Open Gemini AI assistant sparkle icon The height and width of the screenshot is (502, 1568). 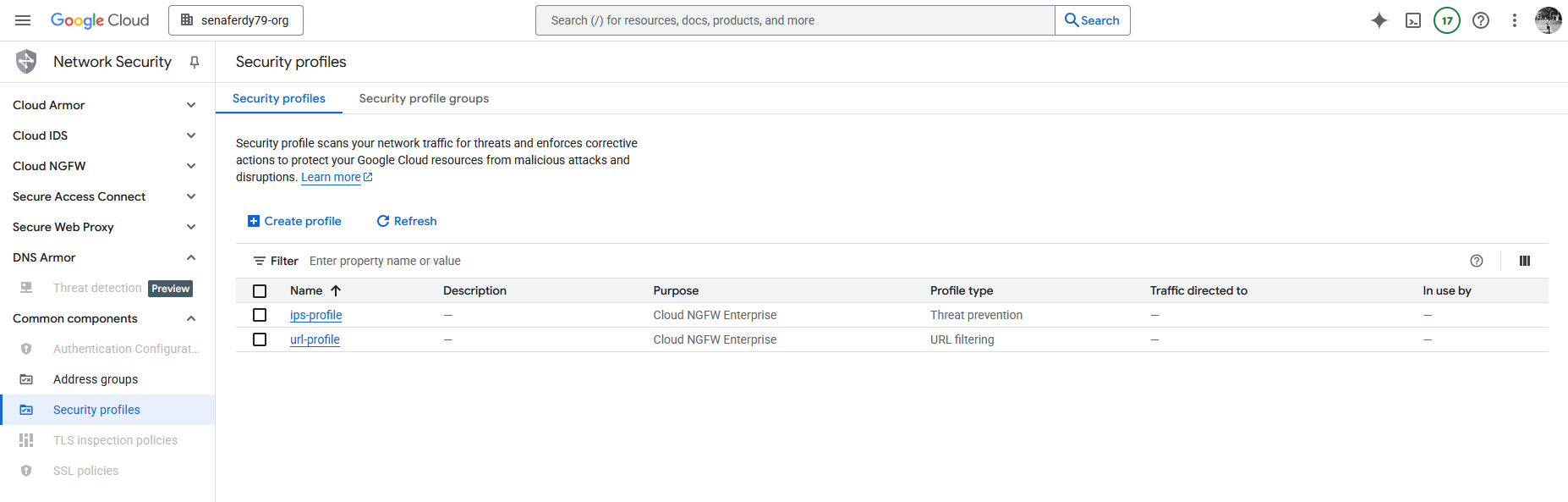(1379, 20)
